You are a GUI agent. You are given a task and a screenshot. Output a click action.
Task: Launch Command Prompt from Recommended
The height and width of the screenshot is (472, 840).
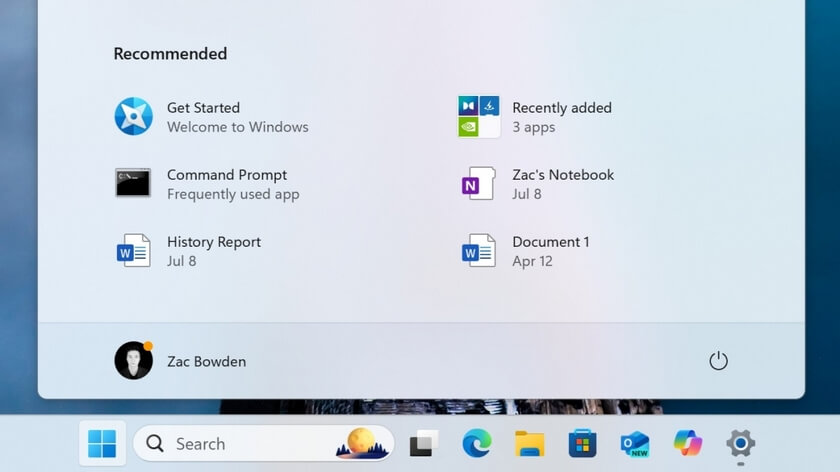tap(133, 184)
